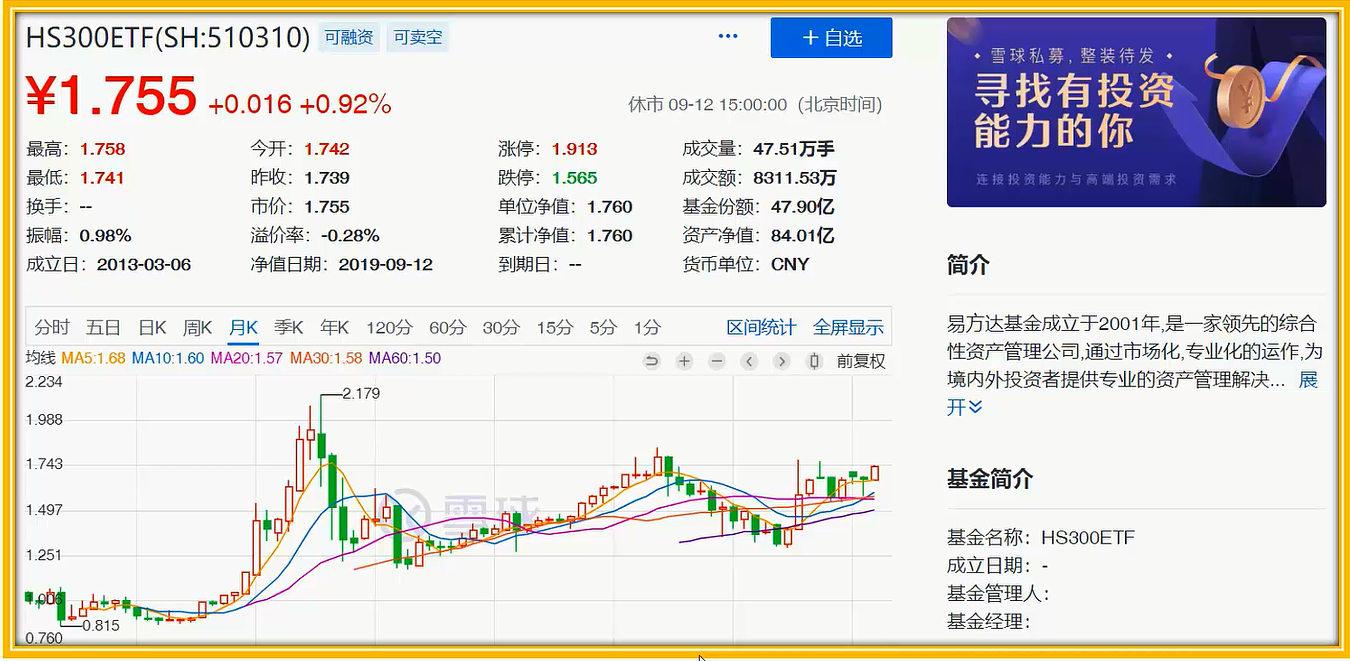Image resolution: width=1350 pixels, height=661 pixels.
Task: Select the 周K chart tab
Action: click(x=197, y=327)
